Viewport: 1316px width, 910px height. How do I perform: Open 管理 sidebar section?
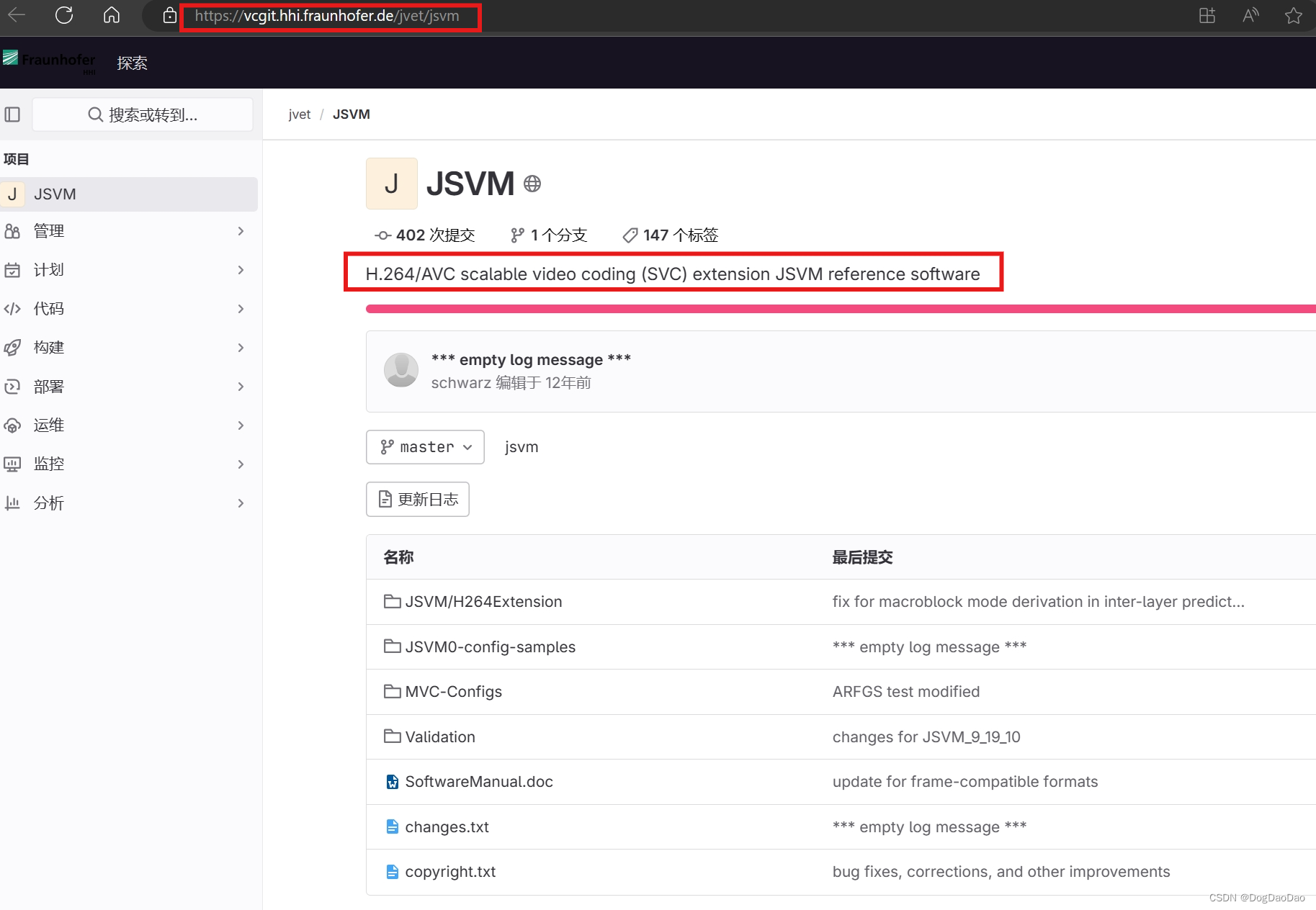[129, 231]
